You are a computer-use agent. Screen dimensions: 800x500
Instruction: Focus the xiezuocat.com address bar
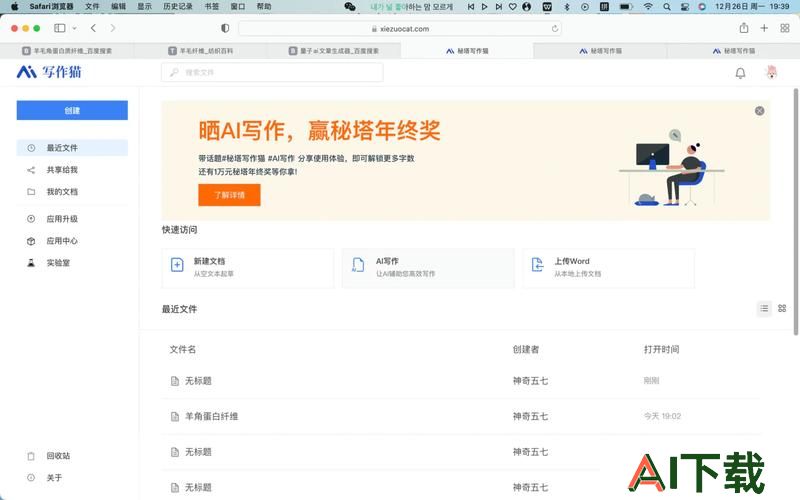click(400, 29)
